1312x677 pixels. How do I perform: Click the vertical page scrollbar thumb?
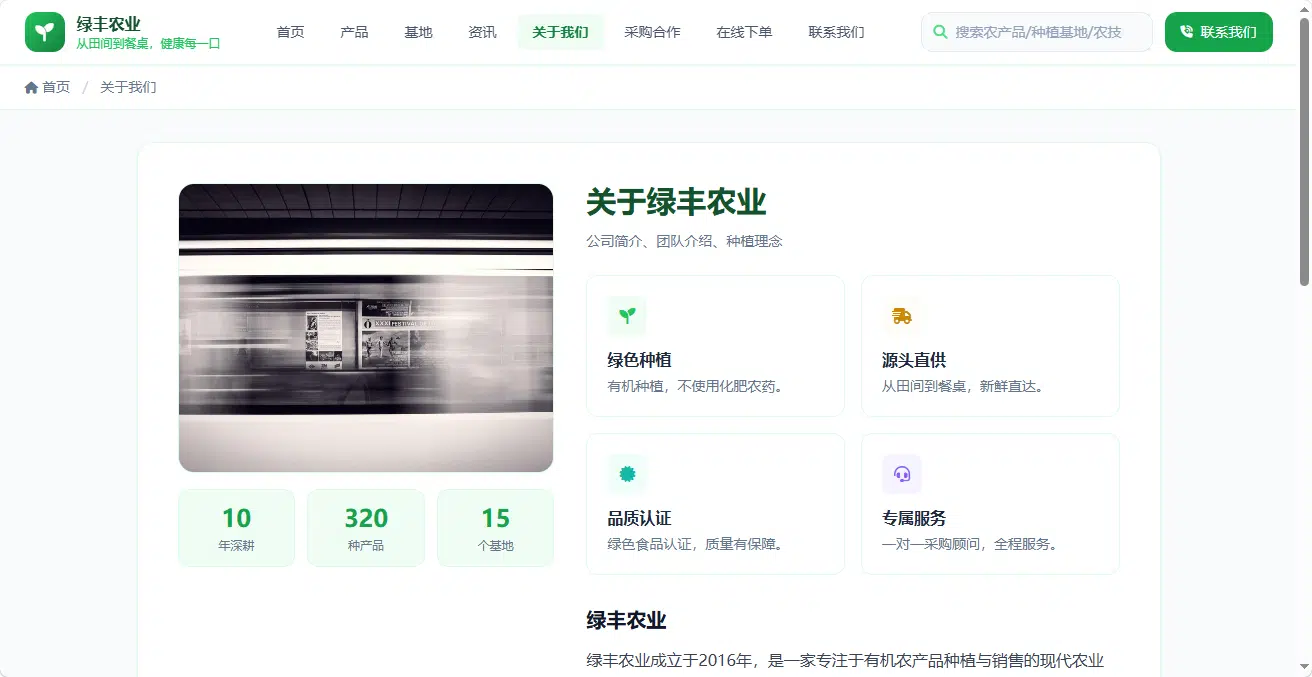coord(1305,150)
